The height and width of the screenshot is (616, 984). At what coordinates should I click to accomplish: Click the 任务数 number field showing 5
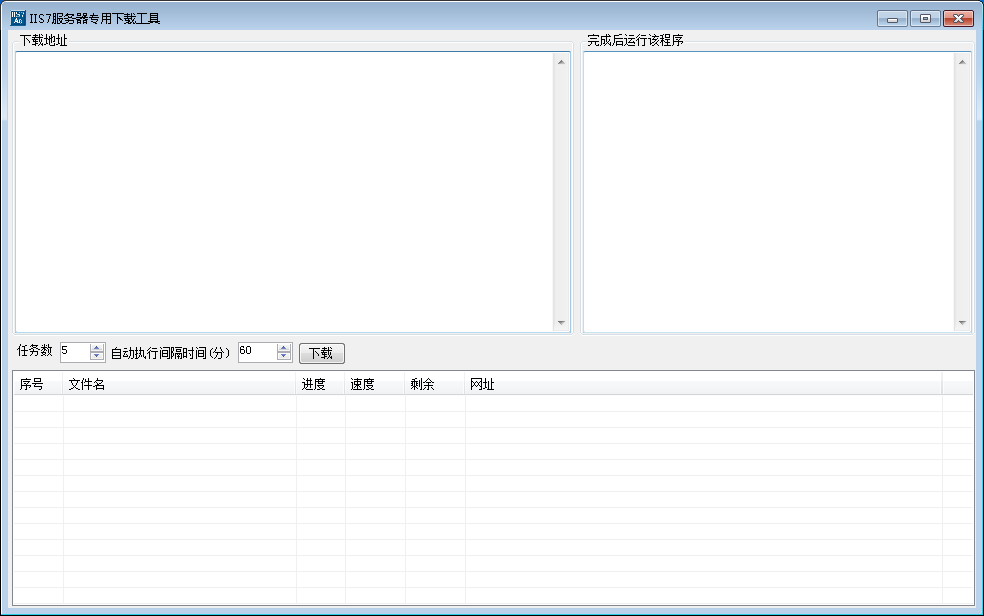[75, 352]
